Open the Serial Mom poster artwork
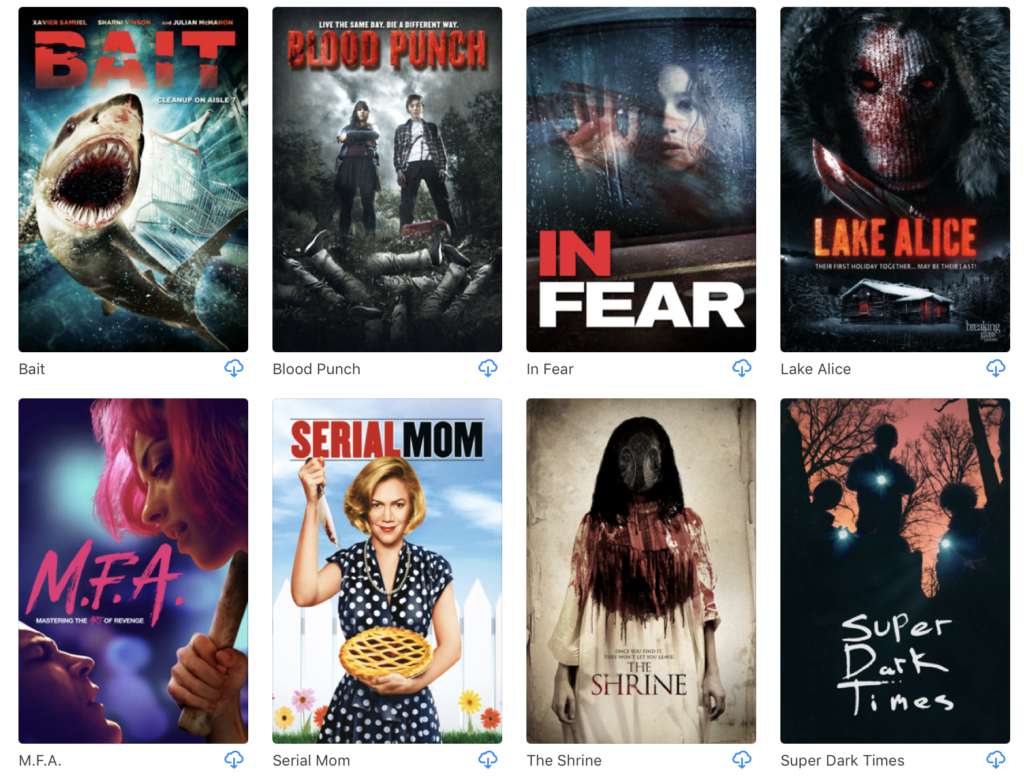Screen dimensions: 1024x776 (387, 571)
